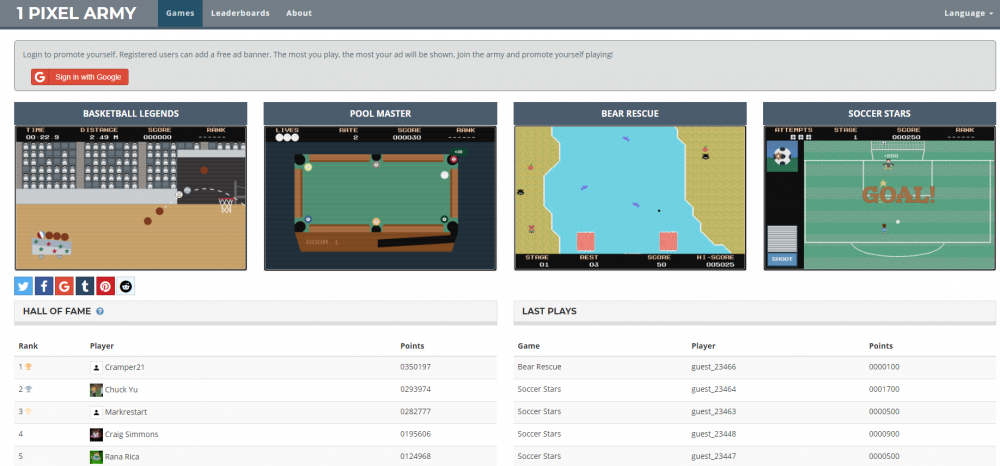This screenshot has width=1000, height=466.
Task: Click player name Markrestart
Action: pyautogui.click(x=126, y=412)
